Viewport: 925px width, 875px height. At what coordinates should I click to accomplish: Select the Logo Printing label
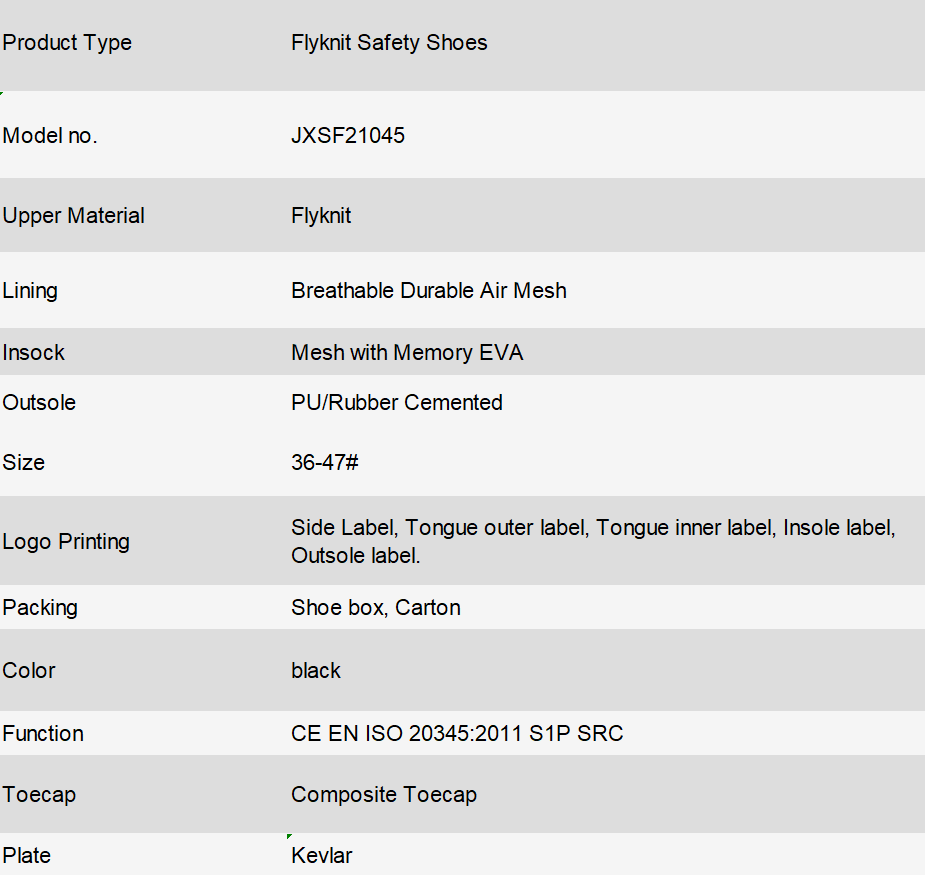[x=66, y=542]
